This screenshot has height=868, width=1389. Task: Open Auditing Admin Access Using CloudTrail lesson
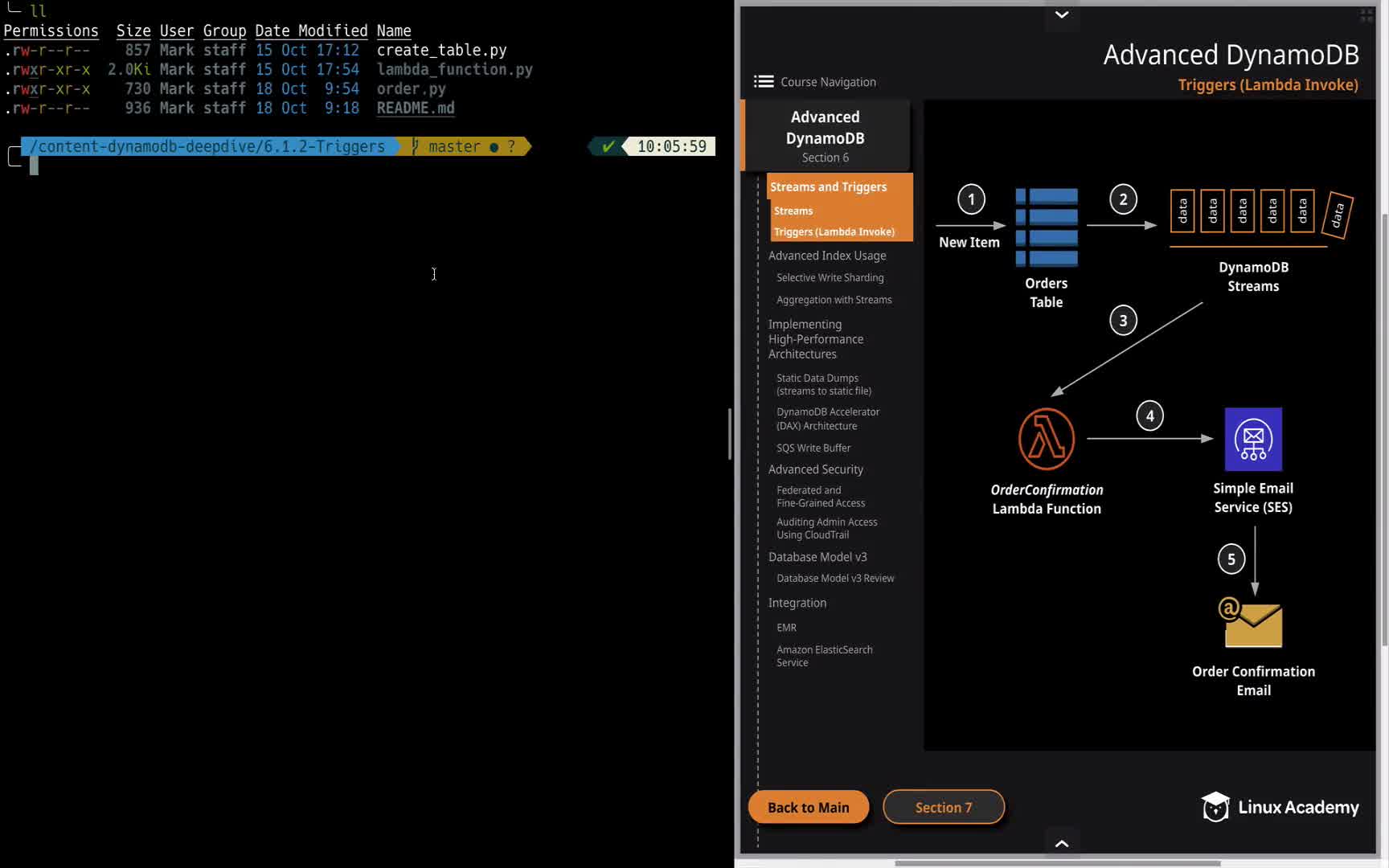(x=827, y=528)
